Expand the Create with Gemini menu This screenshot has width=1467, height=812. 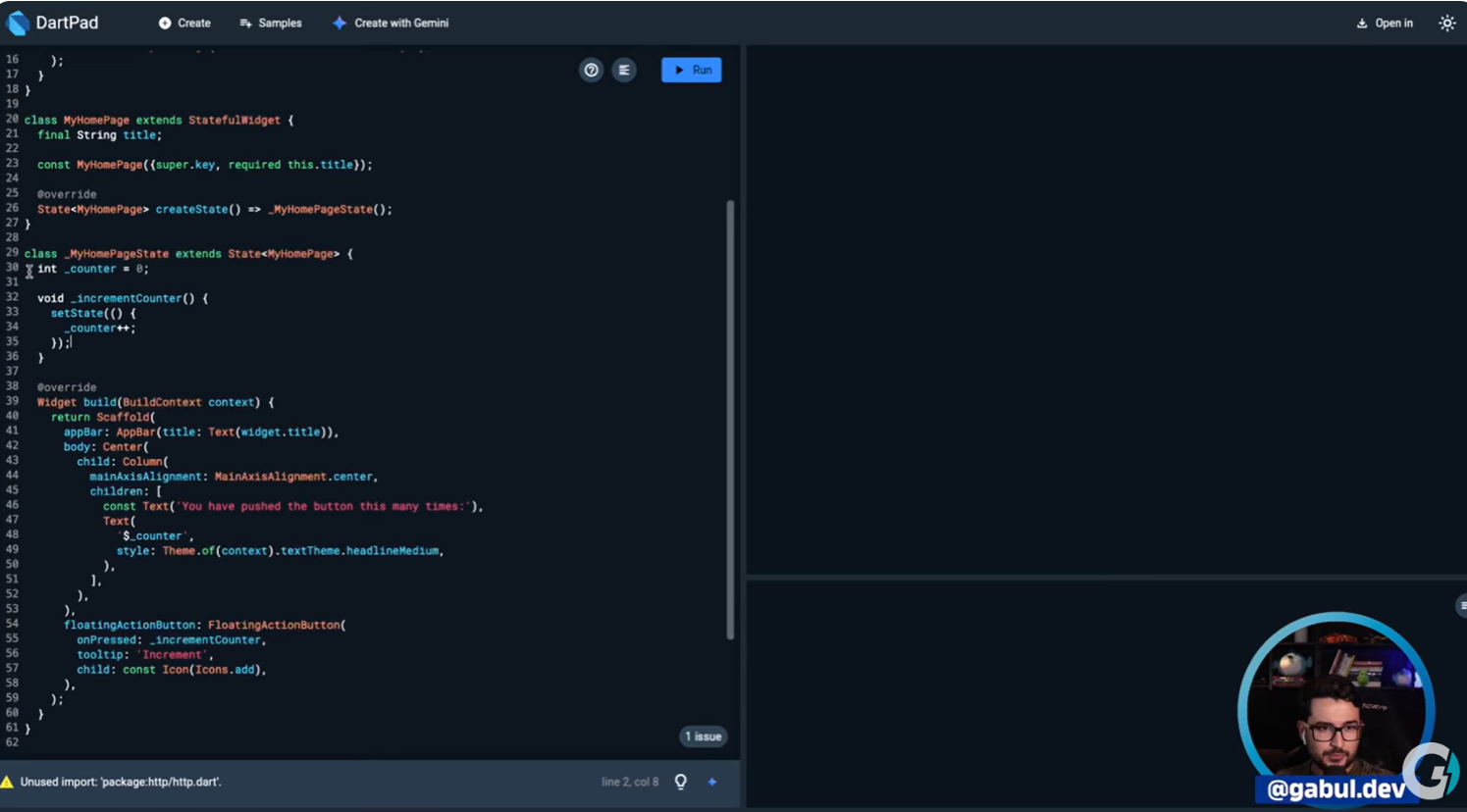(391, 23)
